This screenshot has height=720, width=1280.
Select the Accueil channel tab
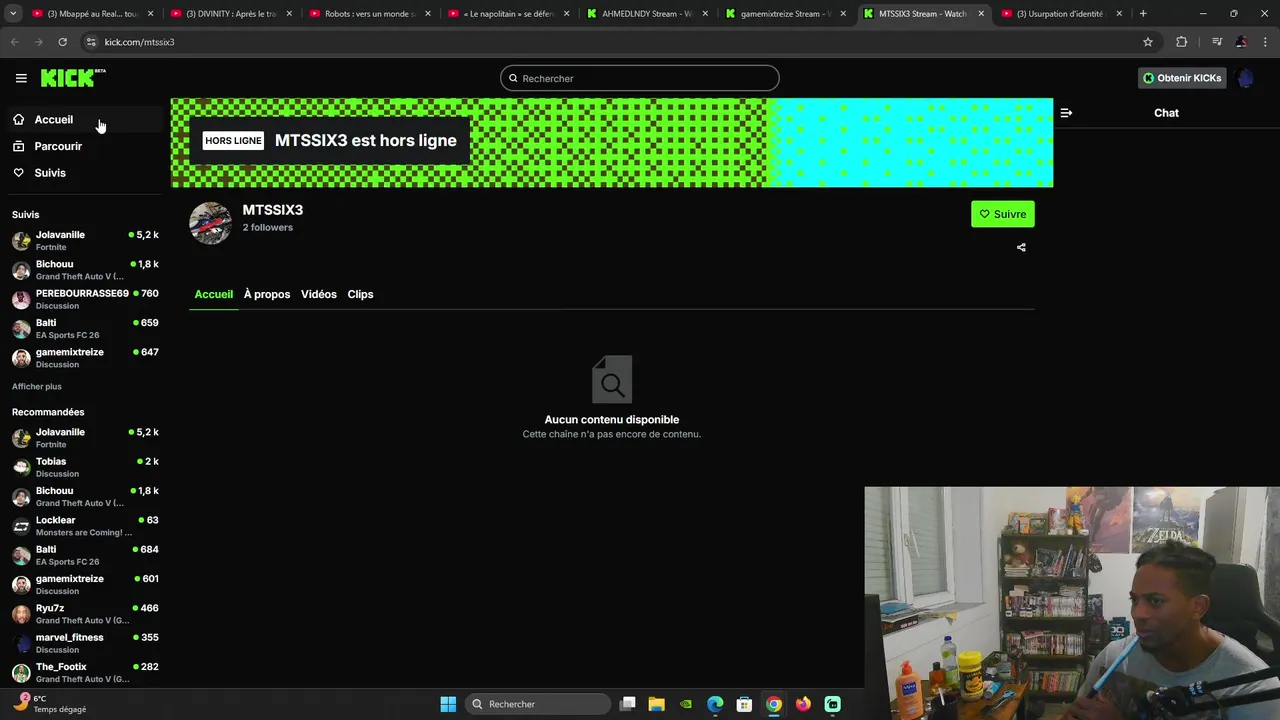(214, 294)
